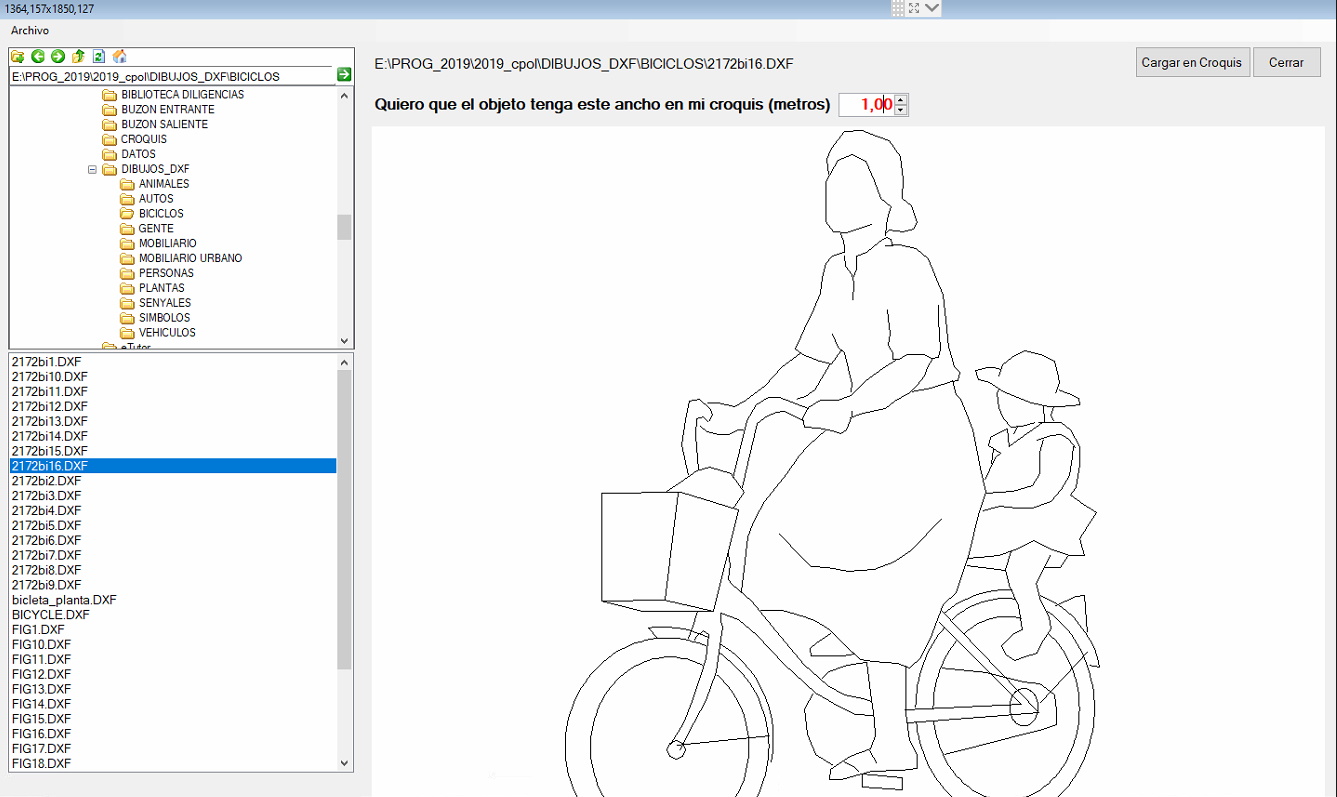Collapse the DIBUJOS_DXF tree node
This screenshot has width=1337, height=797.
coord(93,169)
